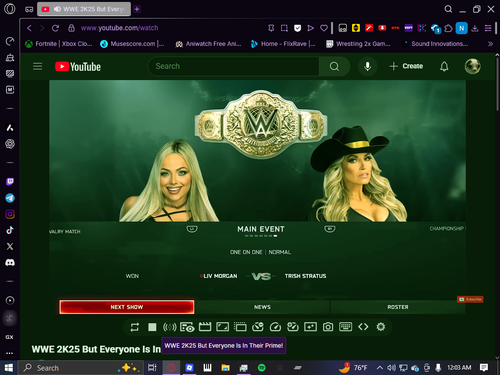Open the Fortnite | Xbox Cloud bookmark
This screenshot has height=375, width=500.
(59, 44)
